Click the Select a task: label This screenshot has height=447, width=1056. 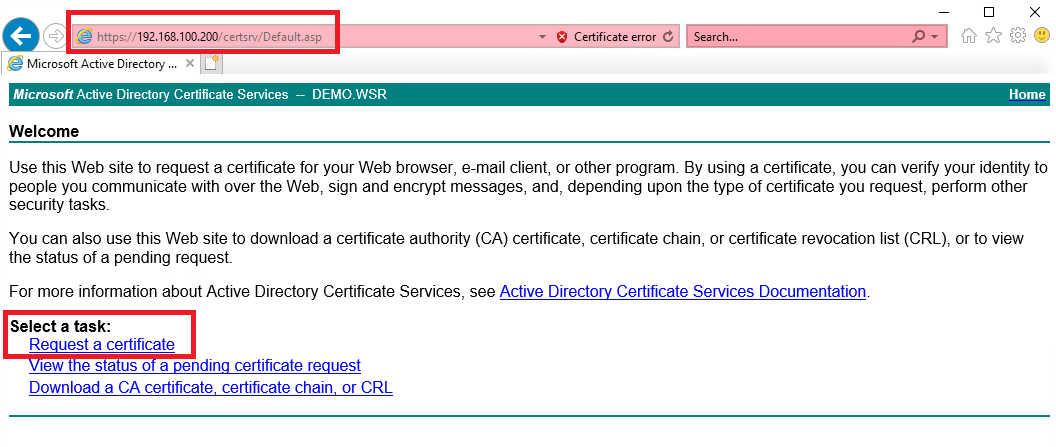coord(61,326)
